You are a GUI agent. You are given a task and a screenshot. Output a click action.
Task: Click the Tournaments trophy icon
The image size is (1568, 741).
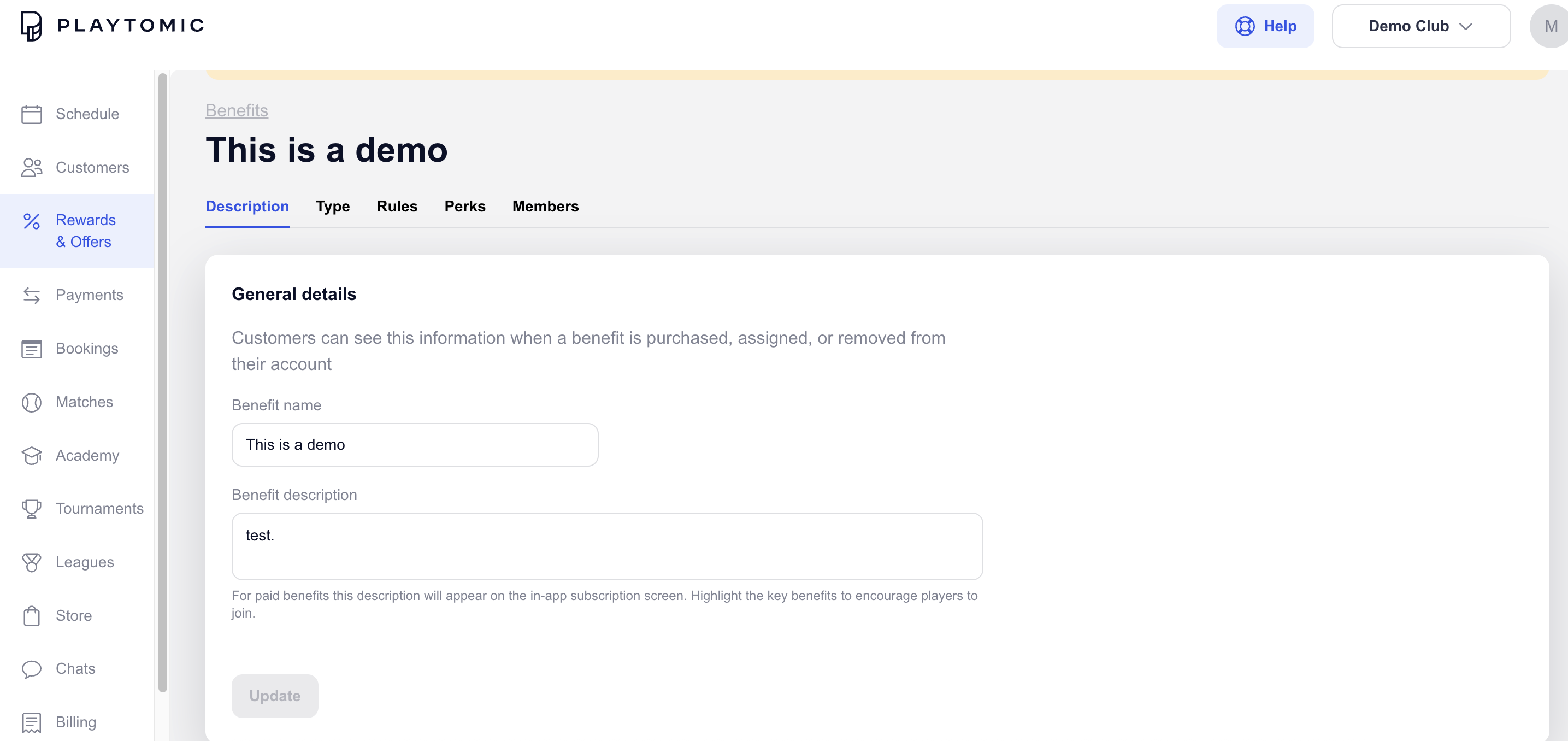point(31,508)
